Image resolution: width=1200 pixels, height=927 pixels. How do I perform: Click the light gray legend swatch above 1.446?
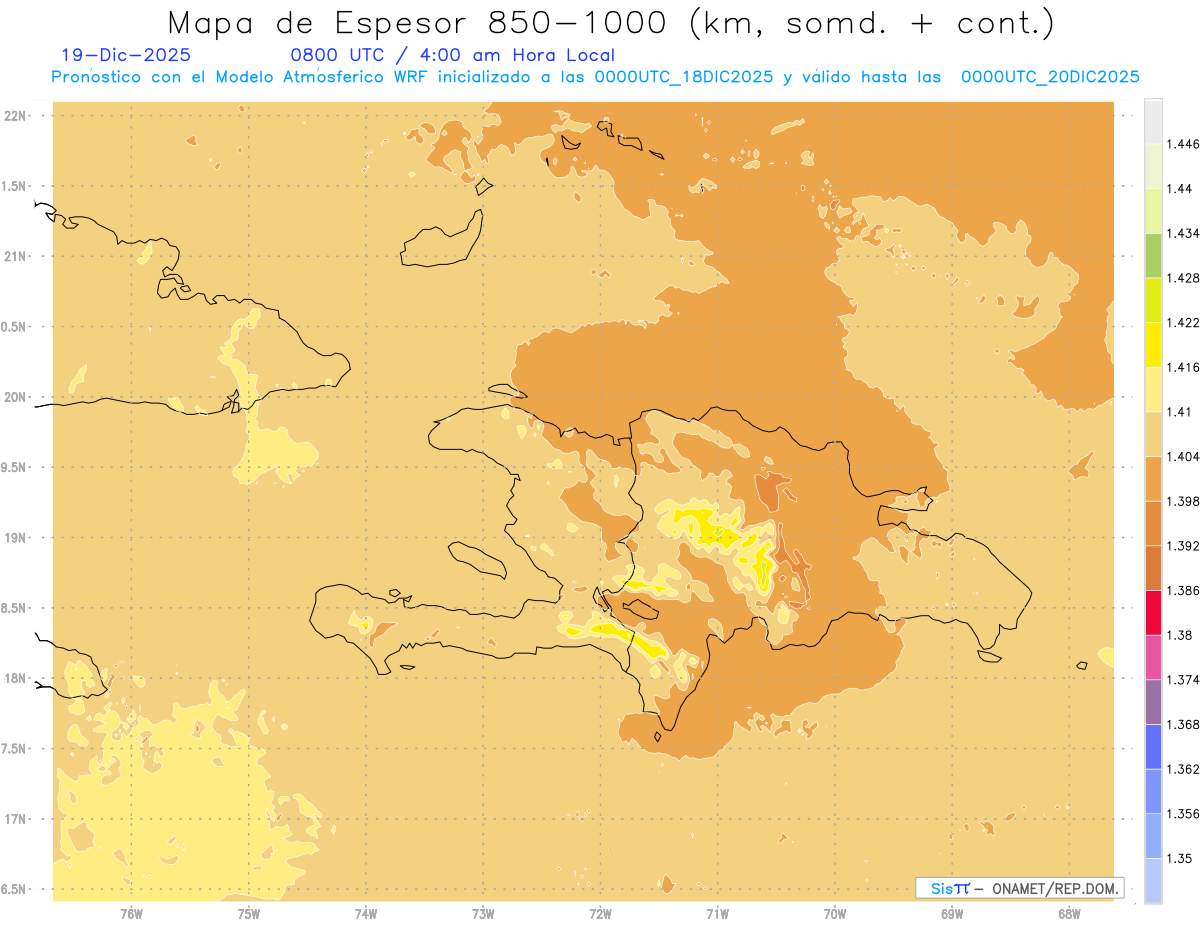click(x=1153, y=122)
